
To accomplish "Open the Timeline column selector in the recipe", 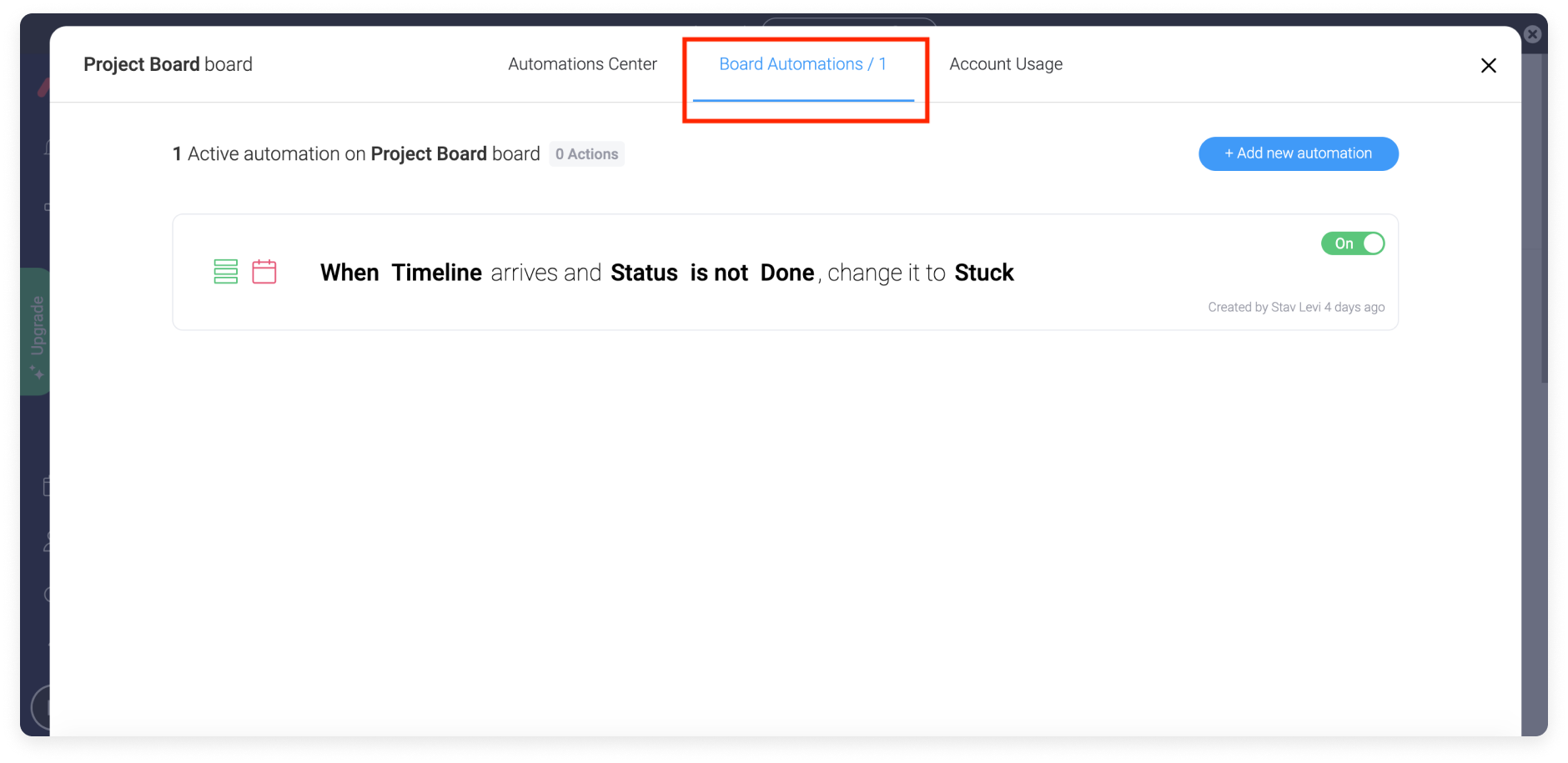I will click(436, 273).
